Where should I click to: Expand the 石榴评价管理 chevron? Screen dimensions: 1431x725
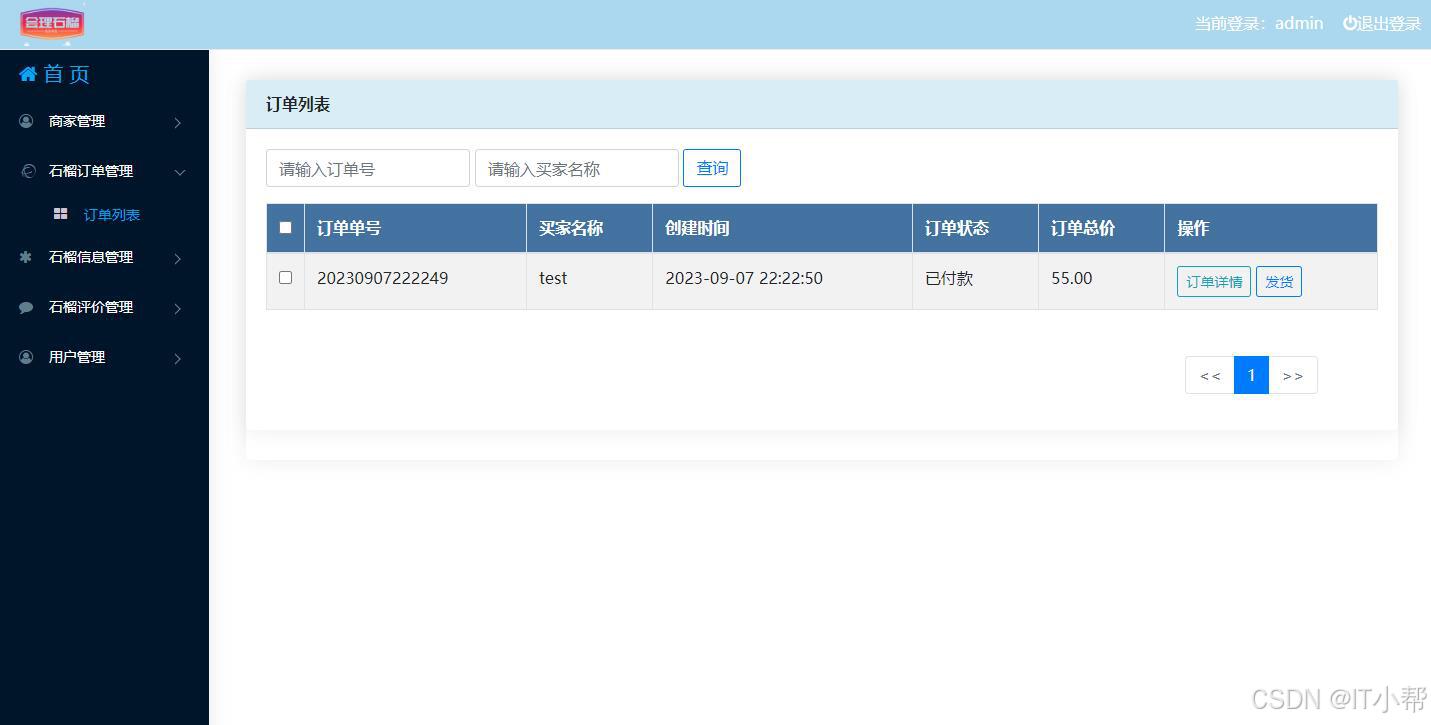coord(178,308)
